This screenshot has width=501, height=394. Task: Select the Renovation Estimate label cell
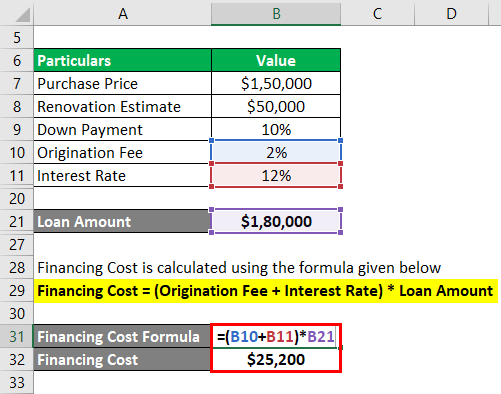(123, 107)
